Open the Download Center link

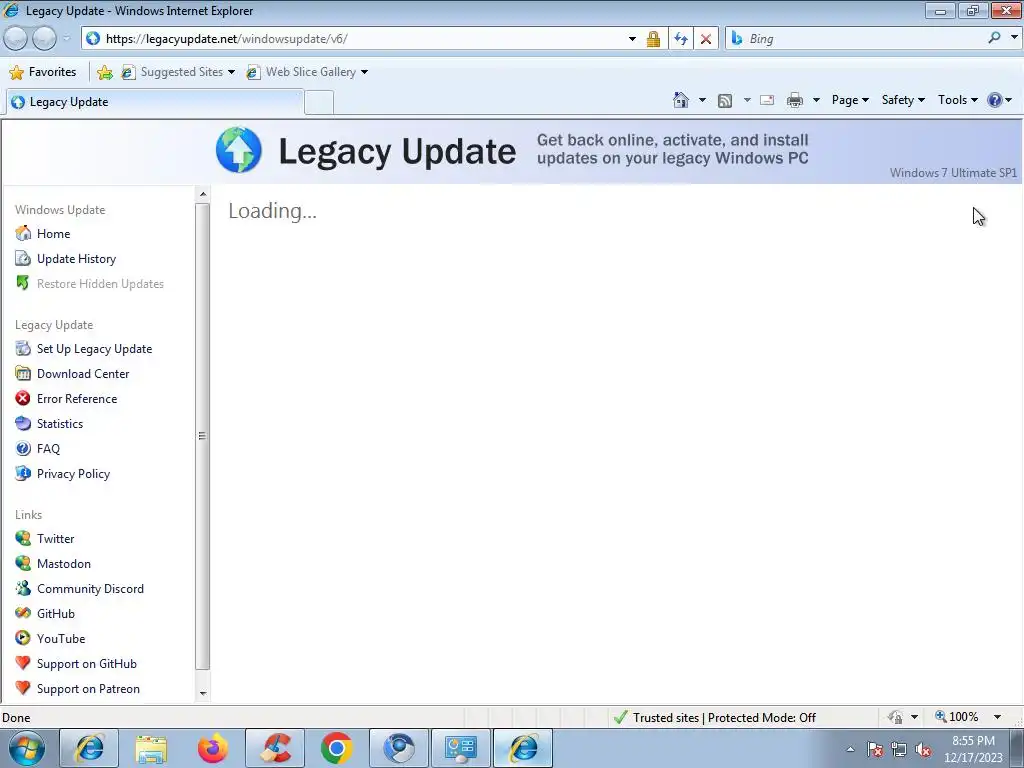tap(83, 374)
